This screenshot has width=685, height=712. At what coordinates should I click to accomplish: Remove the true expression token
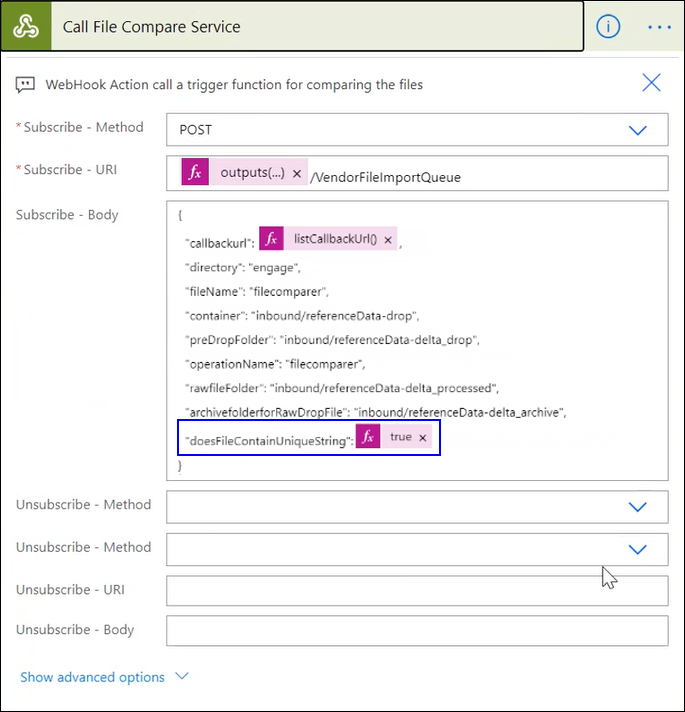point(423,438)
